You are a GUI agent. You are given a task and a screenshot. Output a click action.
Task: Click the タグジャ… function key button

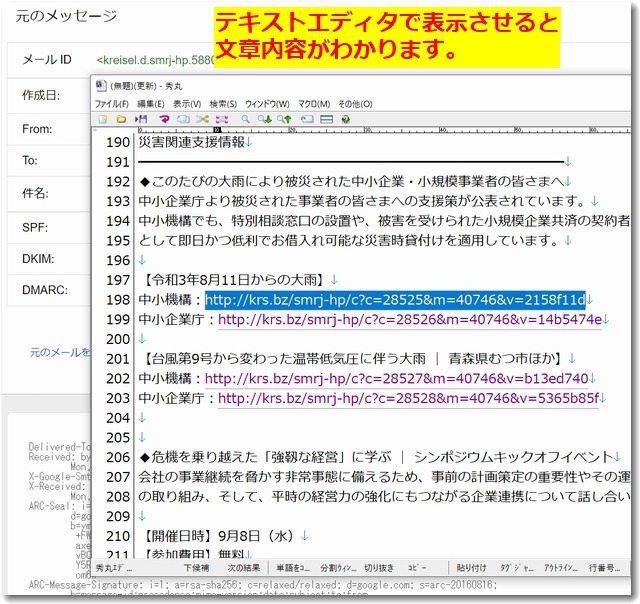click(517, 568)
